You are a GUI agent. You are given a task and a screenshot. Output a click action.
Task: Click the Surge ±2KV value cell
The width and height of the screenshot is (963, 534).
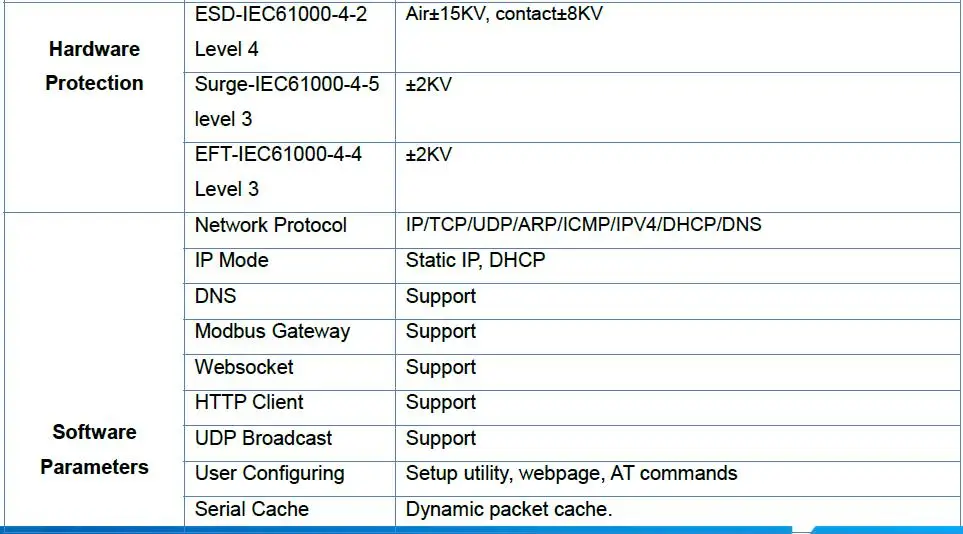[678, 108]
